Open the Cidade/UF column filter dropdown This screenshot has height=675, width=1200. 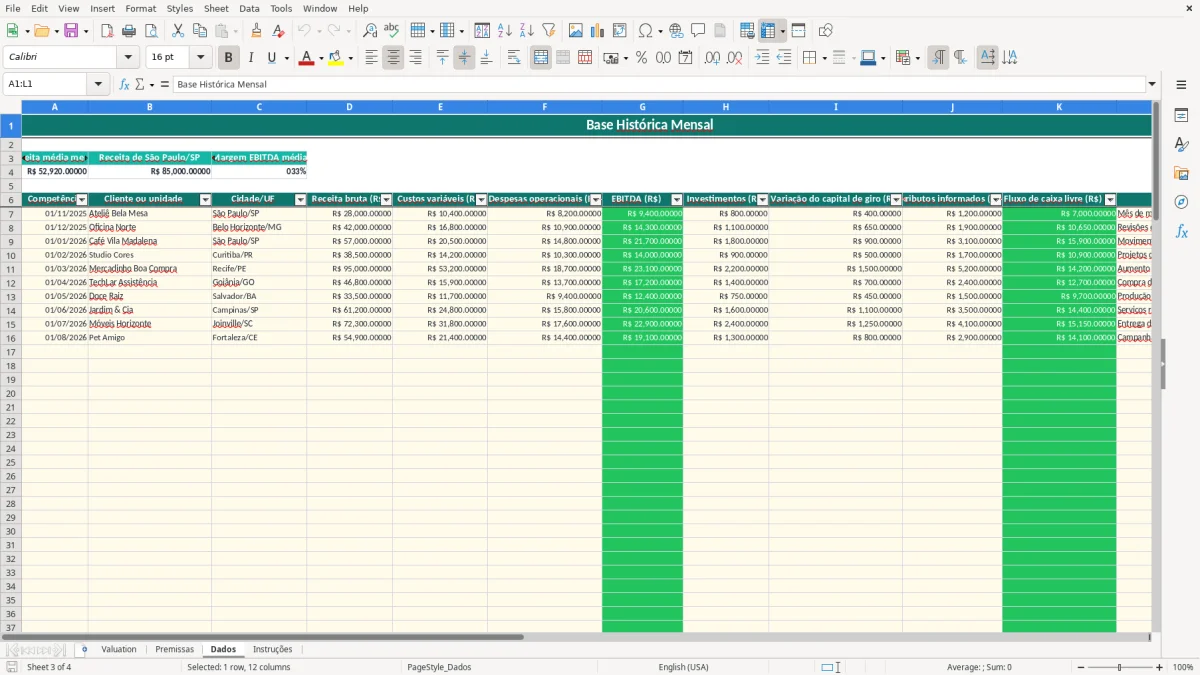301,200
